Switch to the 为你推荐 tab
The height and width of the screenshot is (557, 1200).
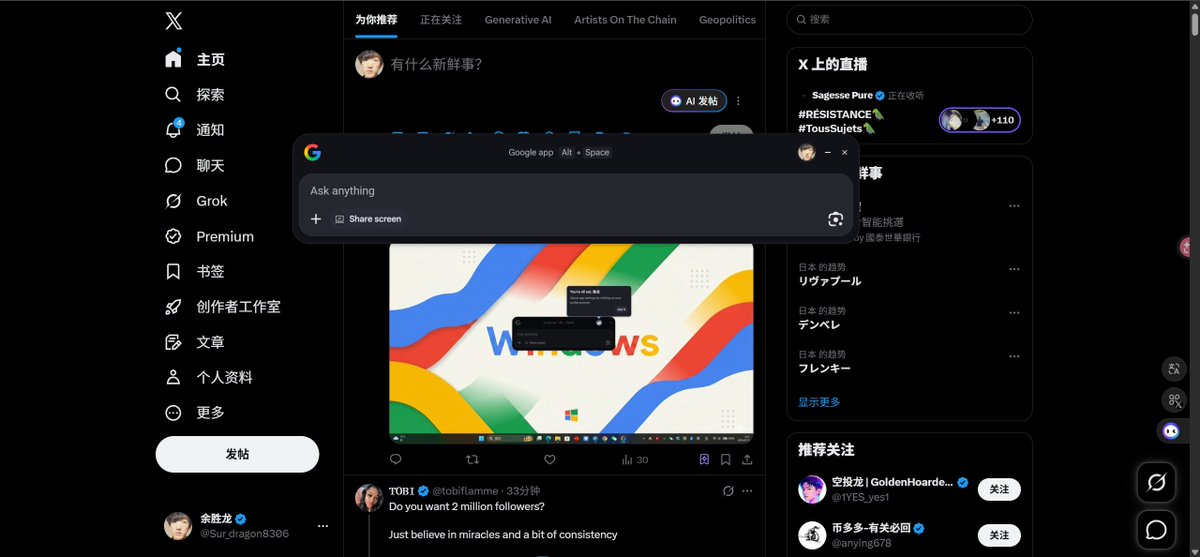(x=376, y=19)
